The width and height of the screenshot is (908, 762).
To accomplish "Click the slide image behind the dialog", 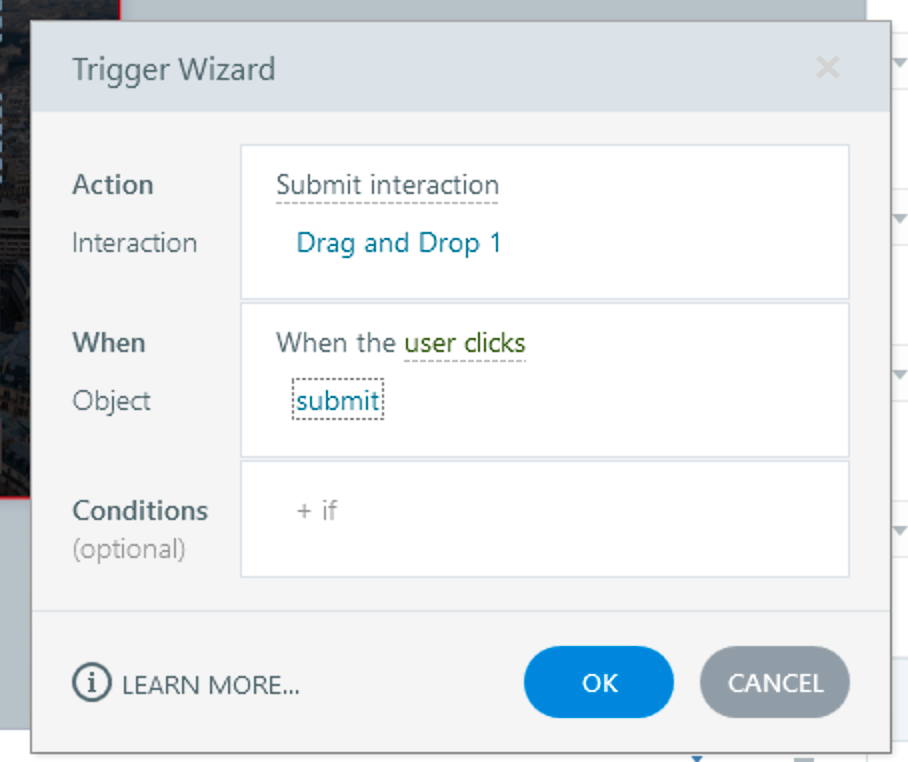I will tap(14, 300).
